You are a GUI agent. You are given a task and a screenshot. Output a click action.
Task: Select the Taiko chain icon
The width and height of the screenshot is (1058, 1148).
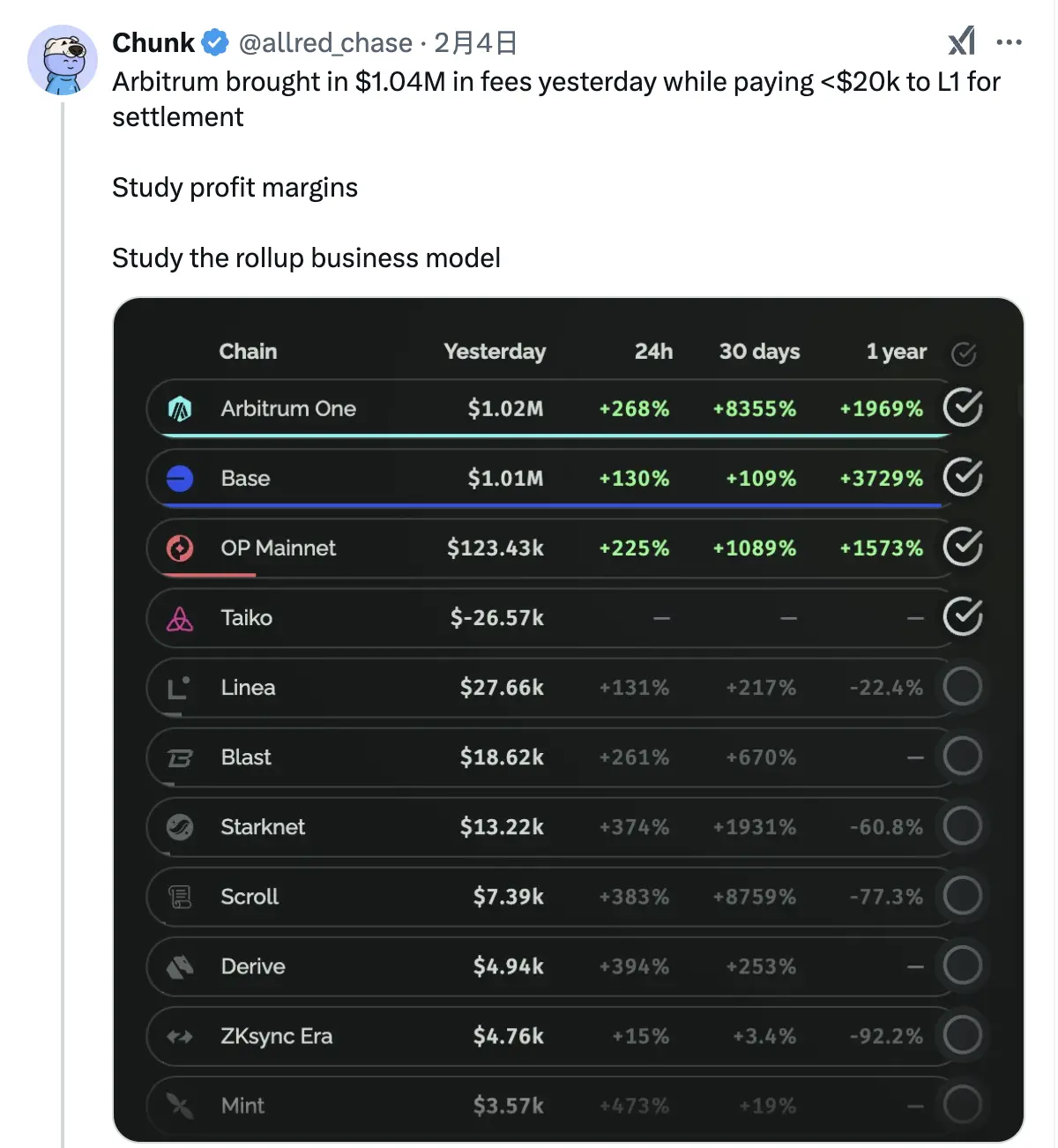(180, 617)
